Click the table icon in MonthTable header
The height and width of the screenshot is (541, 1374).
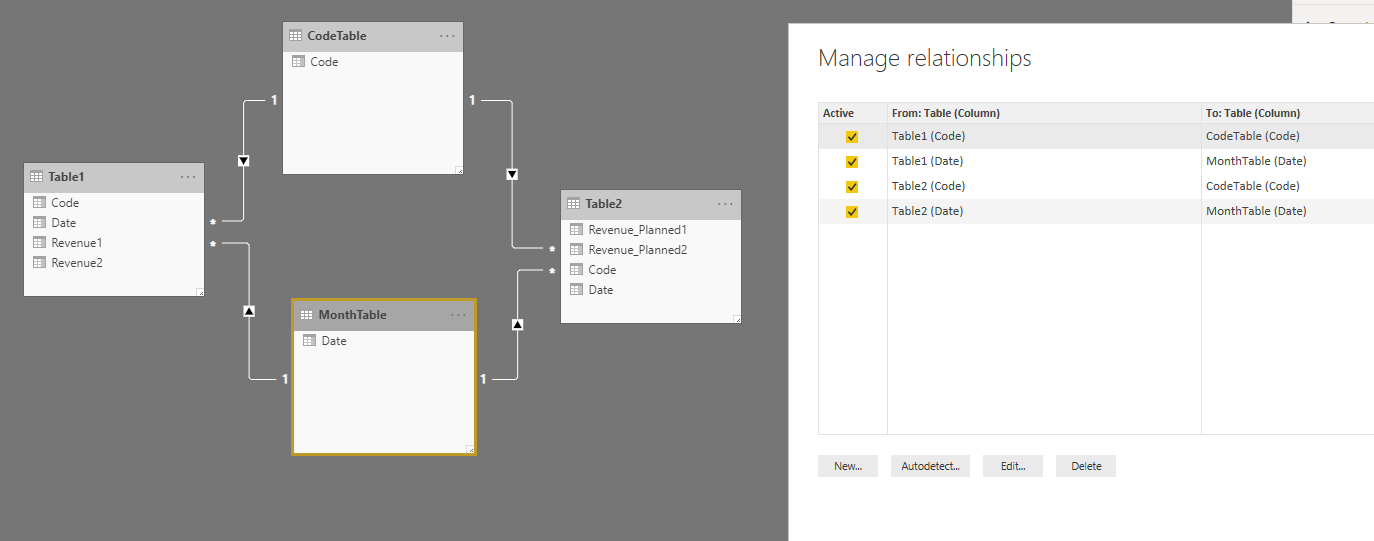pos(306,315)
